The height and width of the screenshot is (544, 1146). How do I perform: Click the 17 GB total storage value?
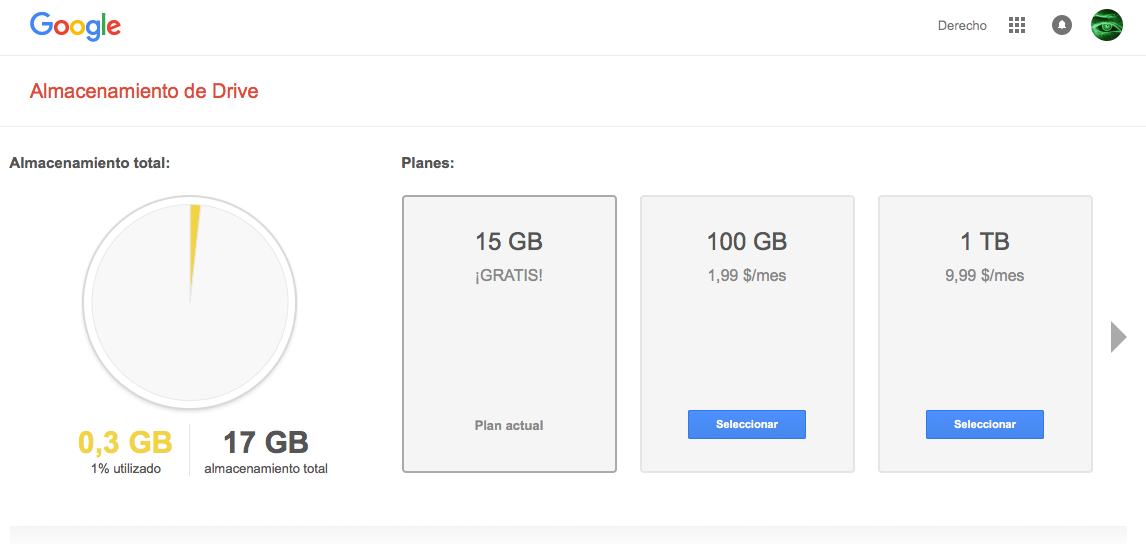coord(265,442)
